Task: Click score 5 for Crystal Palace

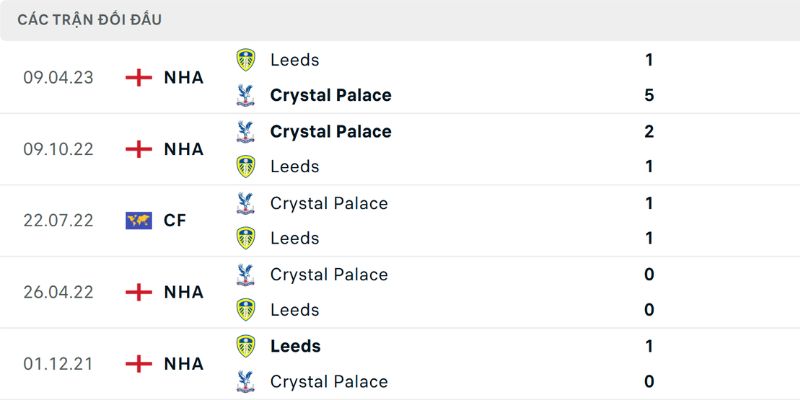Action: coord(649,96)
